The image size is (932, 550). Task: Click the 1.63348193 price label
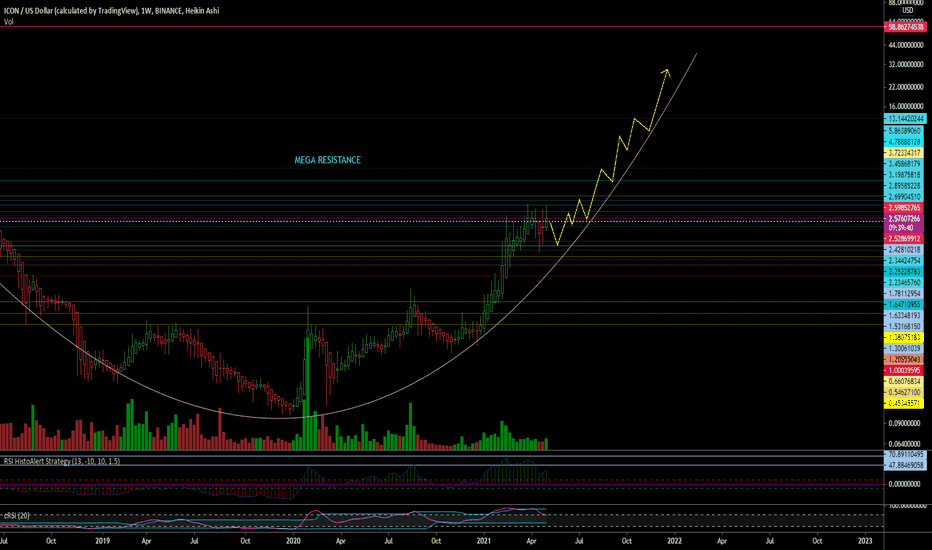905,316
